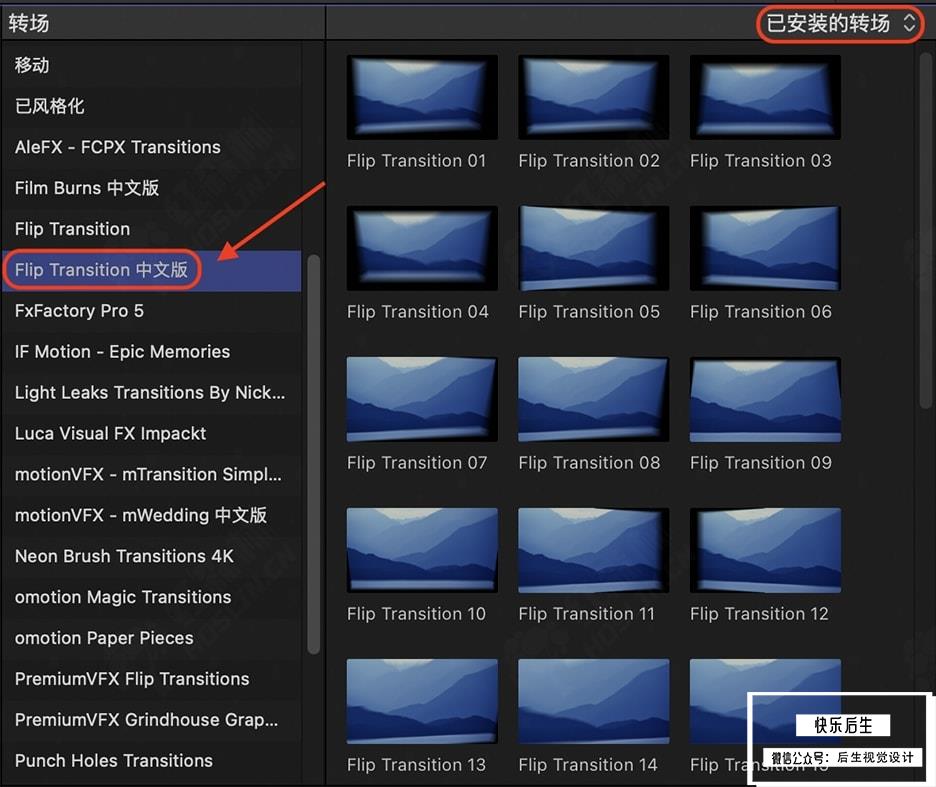Choose Light Leaks Transitions By Nick category
Screen dimensions: 936x787
tap(152, 392)
